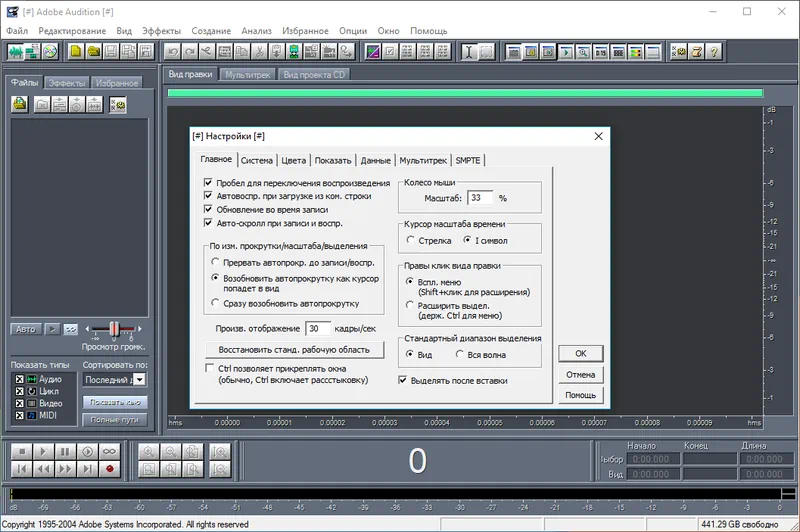Switch to 'Вид проекта CD' view tab
Viewport: 800px width, 532px height.
(314, 75)
